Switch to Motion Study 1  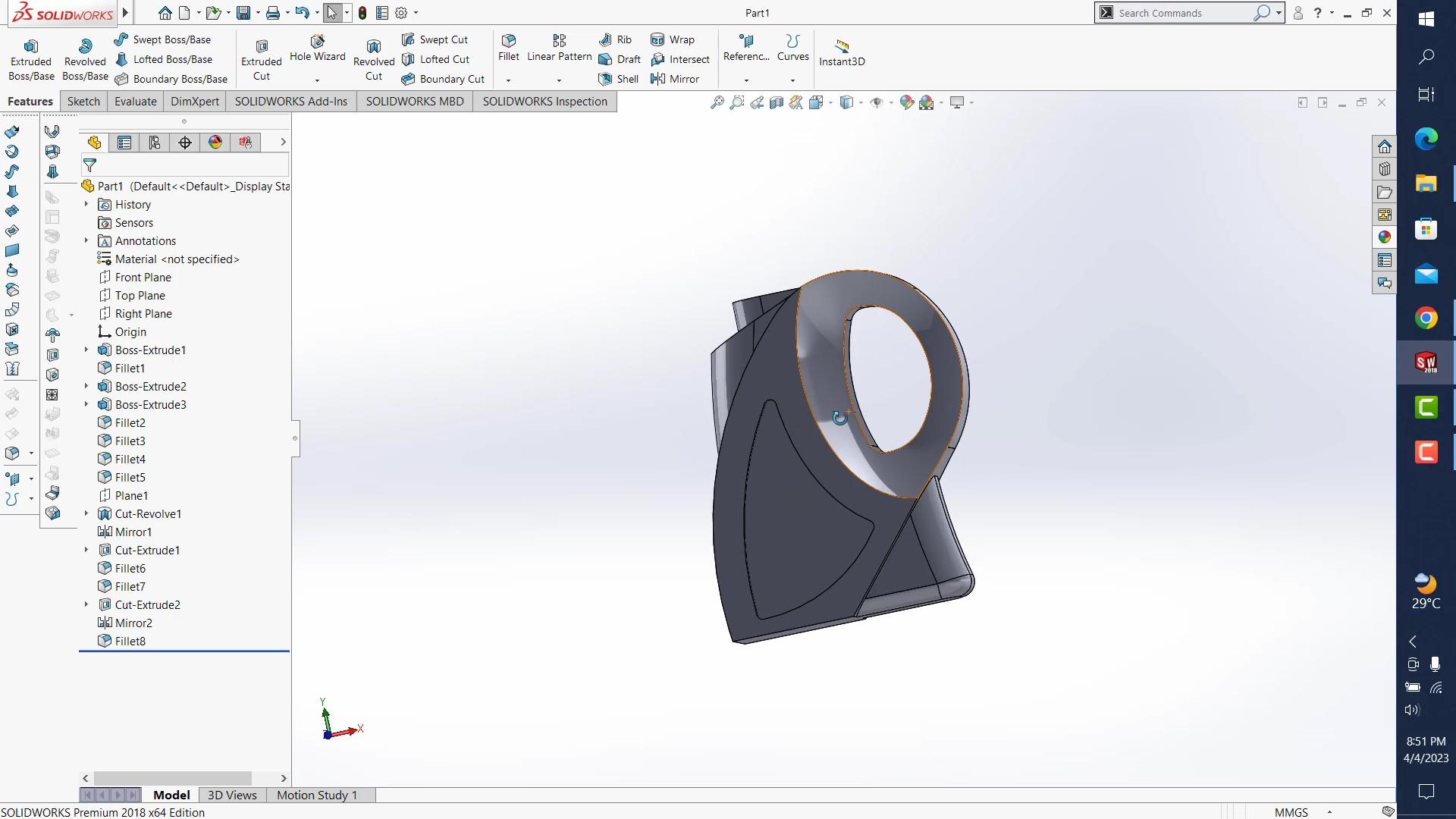tap(316, 795)
